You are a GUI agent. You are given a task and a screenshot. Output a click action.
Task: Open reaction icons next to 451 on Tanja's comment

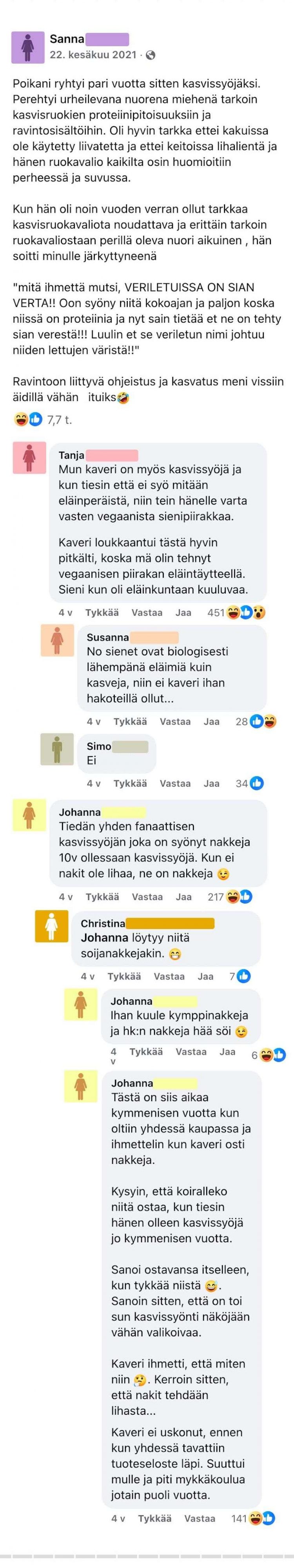(246, 613)
